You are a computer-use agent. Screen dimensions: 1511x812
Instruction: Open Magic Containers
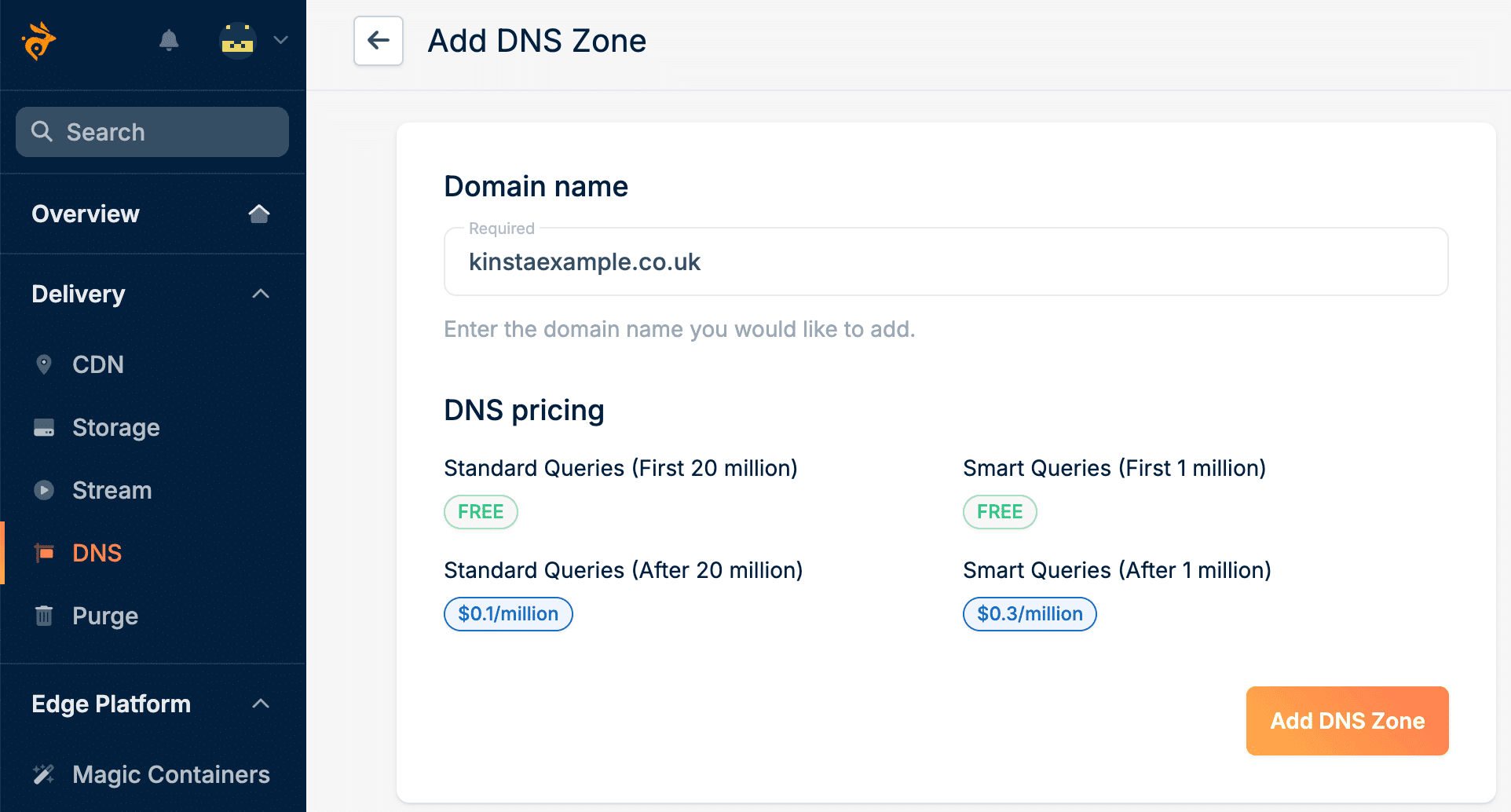pos(170,774)
